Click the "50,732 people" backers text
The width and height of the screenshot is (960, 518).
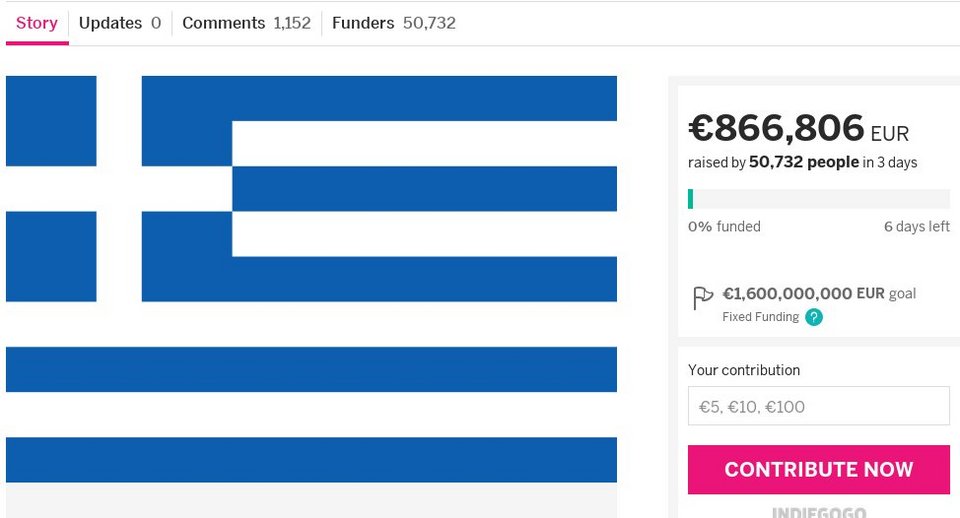coord(803,162)
